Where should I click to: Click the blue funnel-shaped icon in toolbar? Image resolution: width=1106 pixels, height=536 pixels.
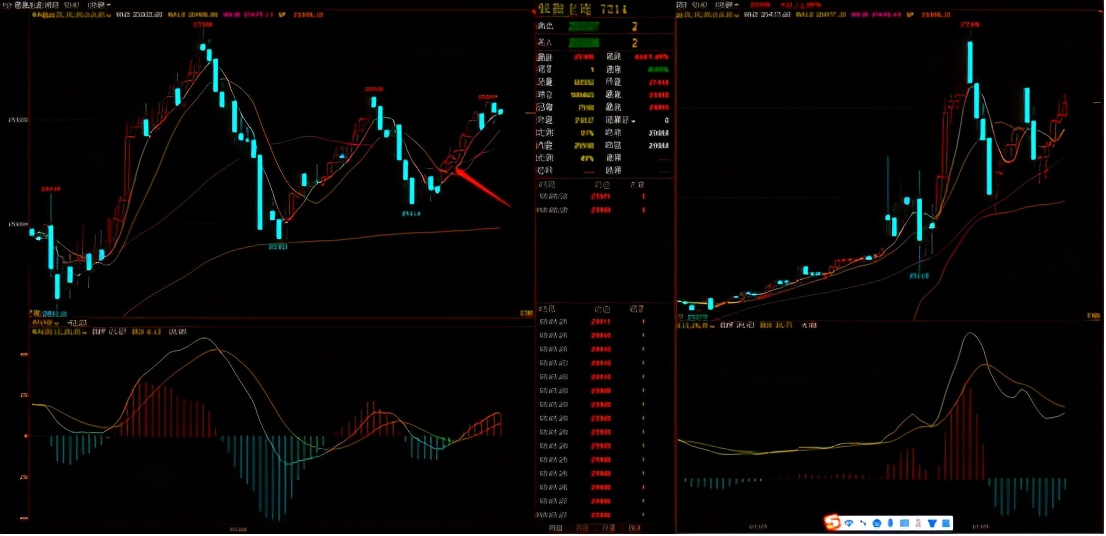point(932,523)
